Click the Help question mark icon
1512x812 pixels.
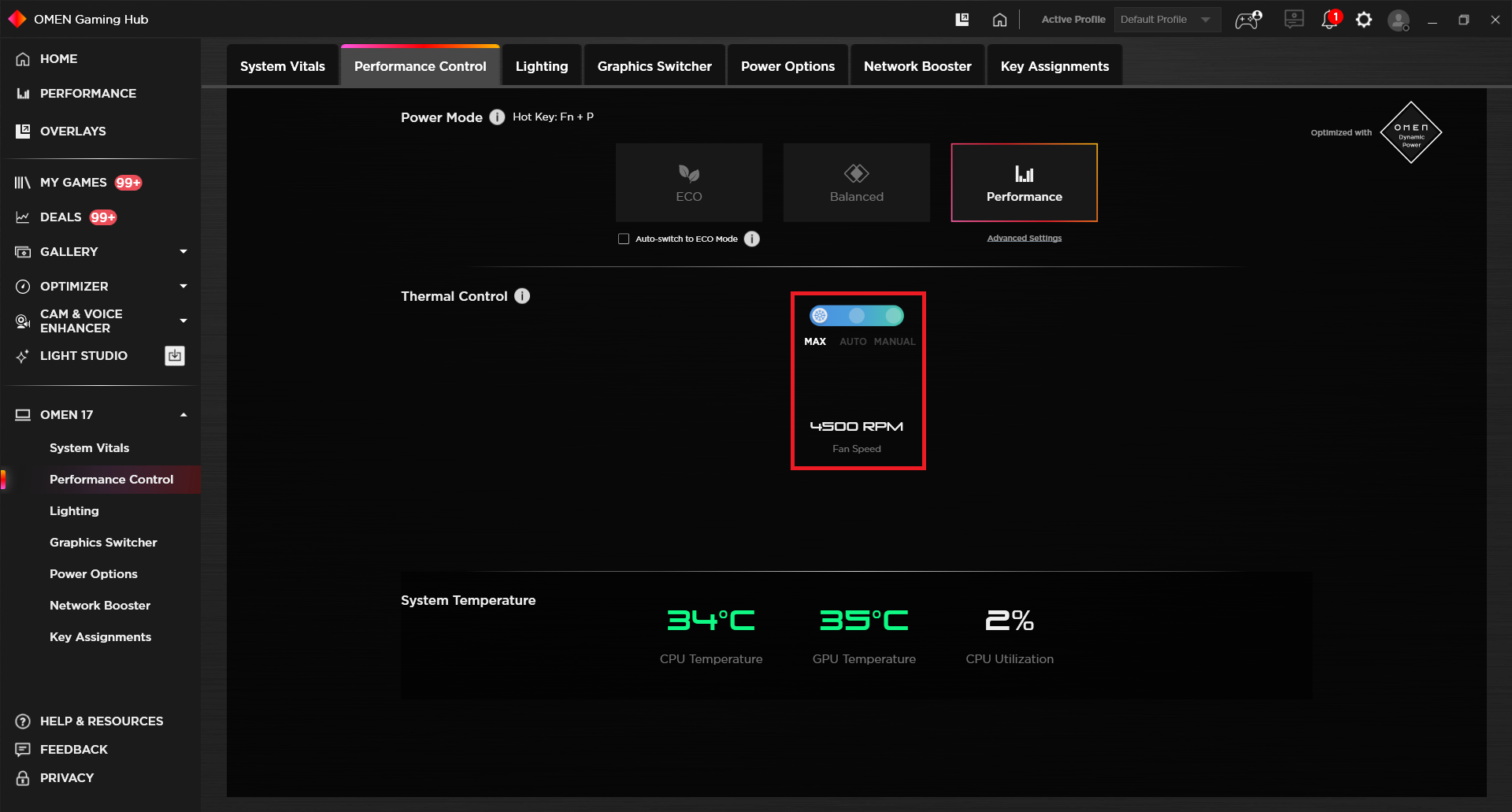pyautogui.click(x=23, y=721)
